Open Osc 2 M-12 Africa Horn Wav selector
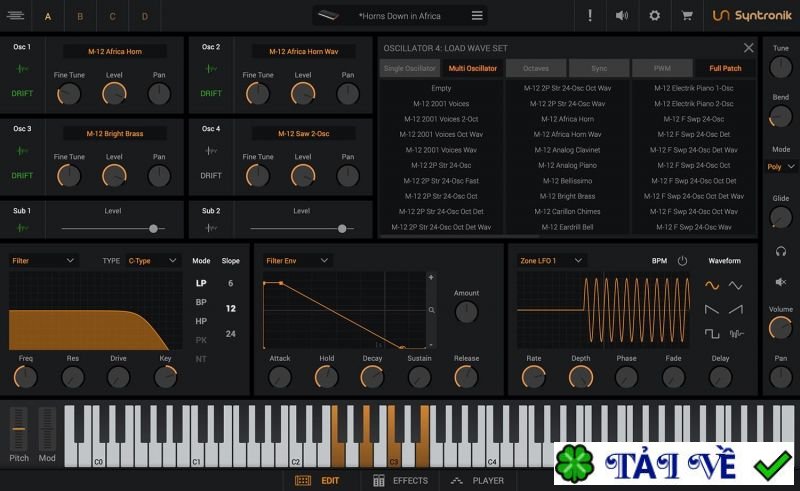Screen dimensions: 800x491 pos(304,52)
